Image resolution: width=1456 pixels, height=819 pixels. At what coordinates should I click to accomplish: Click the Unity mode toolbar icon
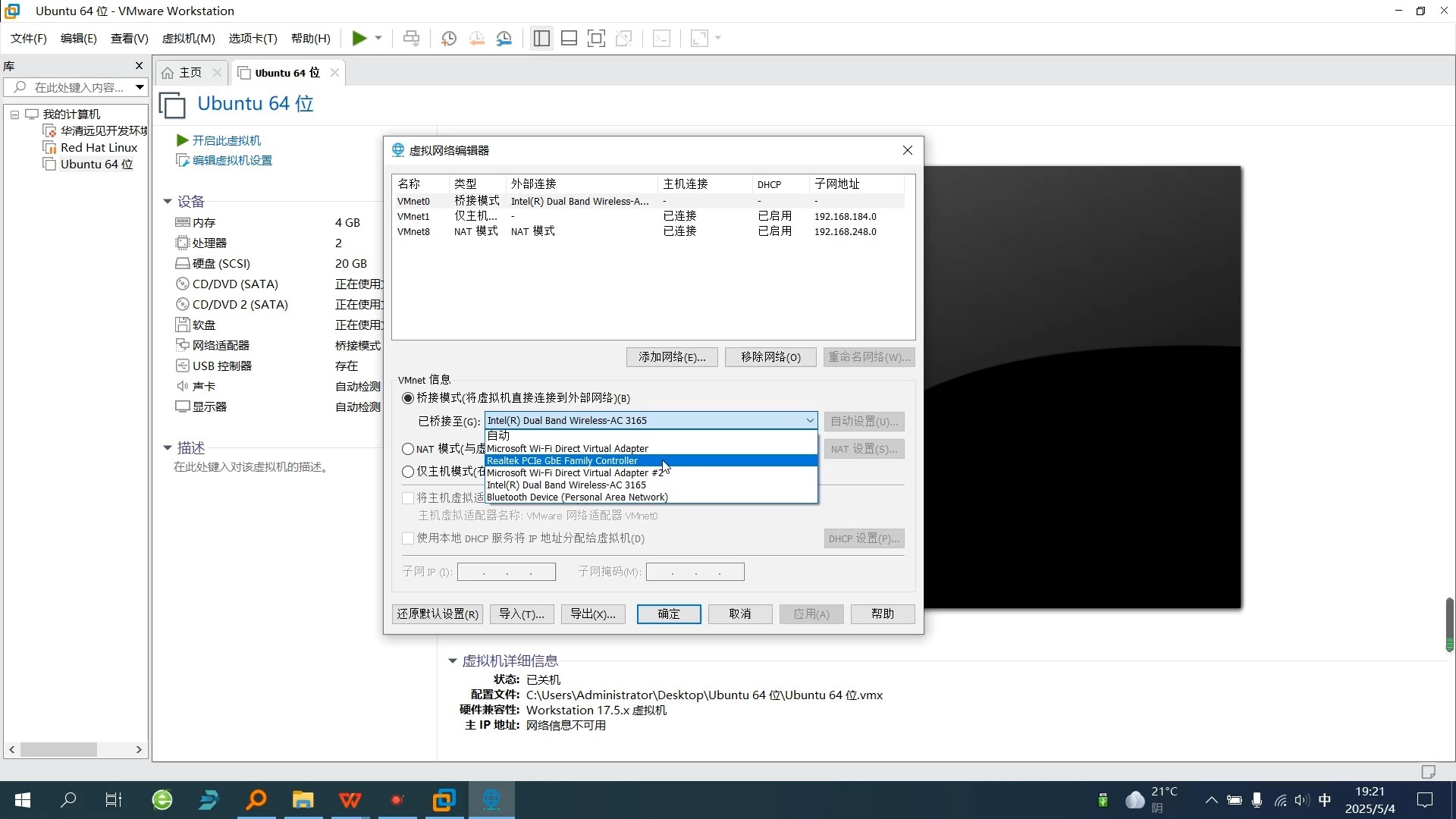(624, 38)
